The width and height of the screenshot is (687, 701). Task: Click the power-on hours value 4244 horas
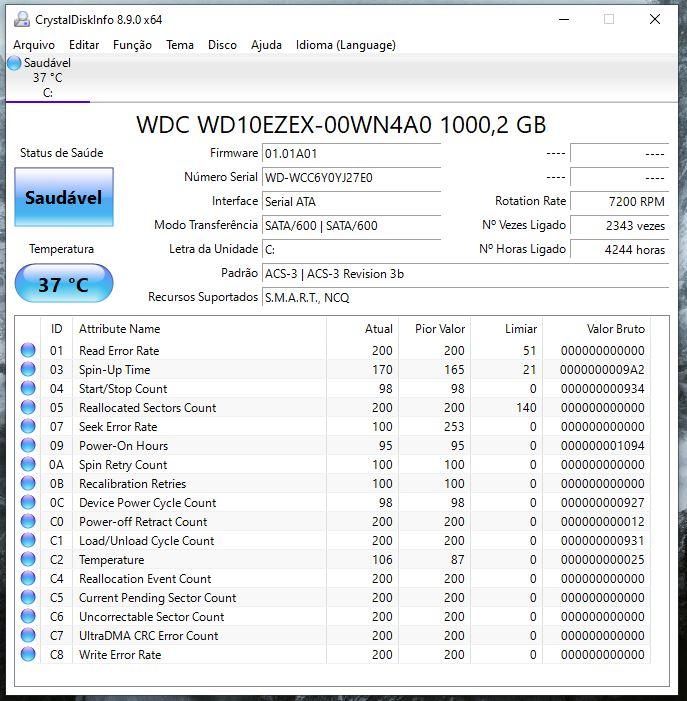coord(620,249)
